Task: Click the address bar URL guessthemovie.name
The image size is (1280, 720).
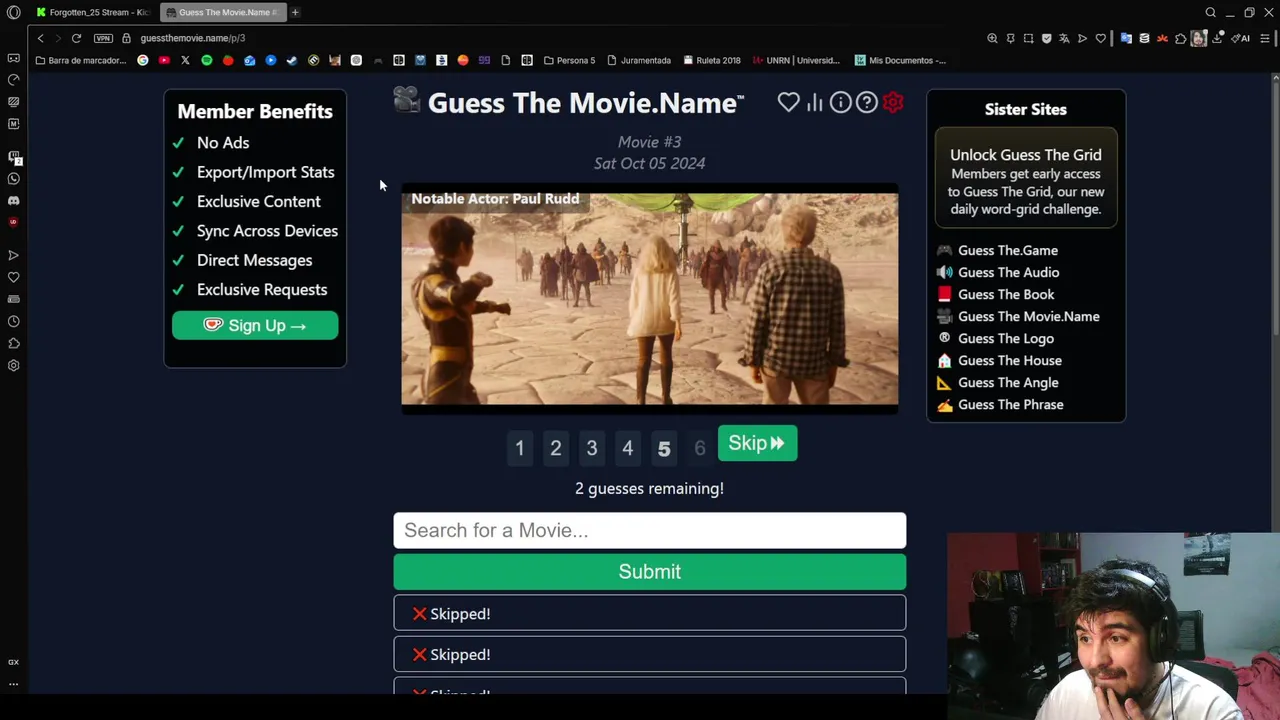Action: (193, 38)
